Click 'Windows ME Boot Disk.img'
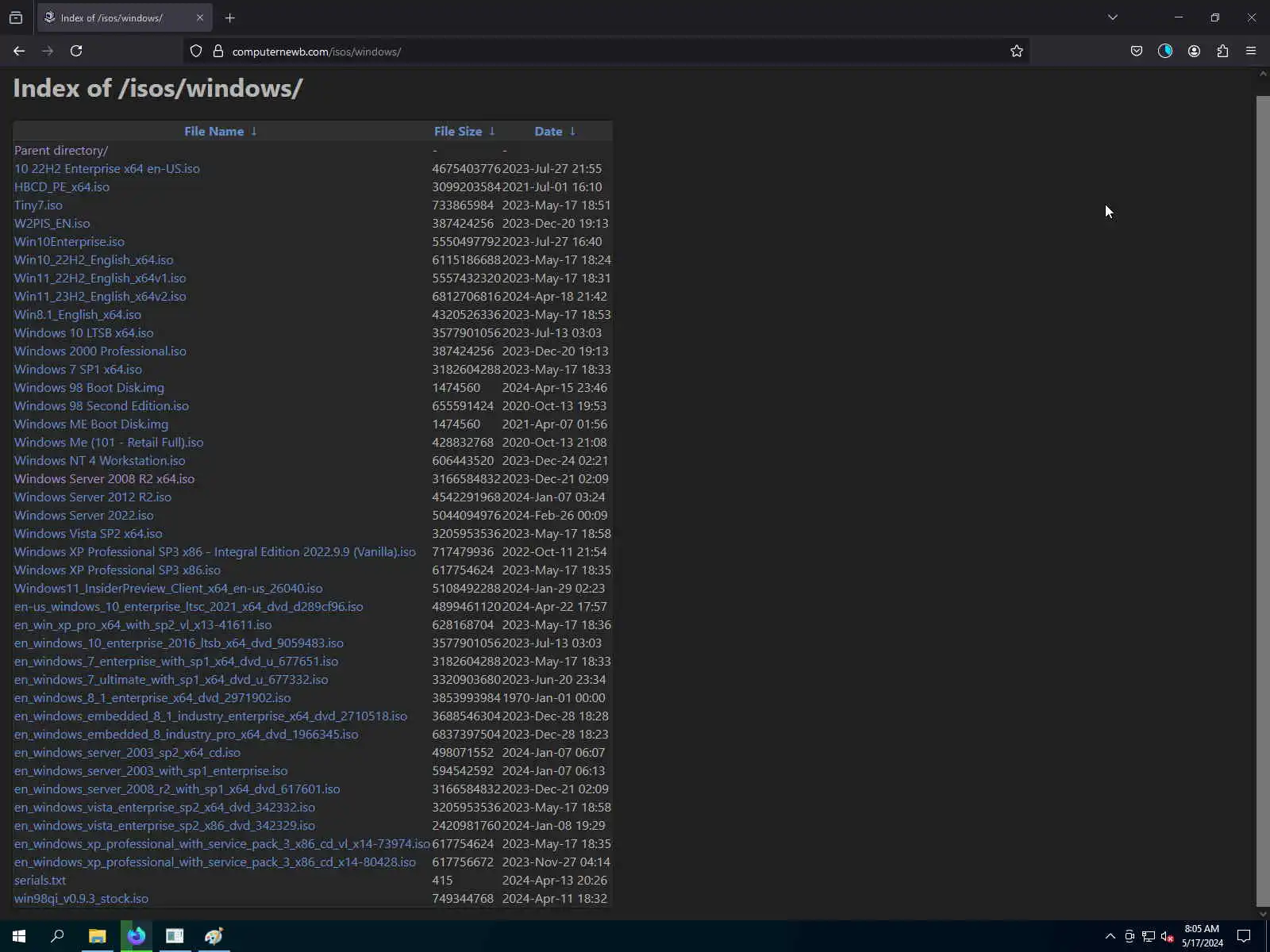This screenshot has height=952, width=1270. pyautogui.click(x=91, y=424)
